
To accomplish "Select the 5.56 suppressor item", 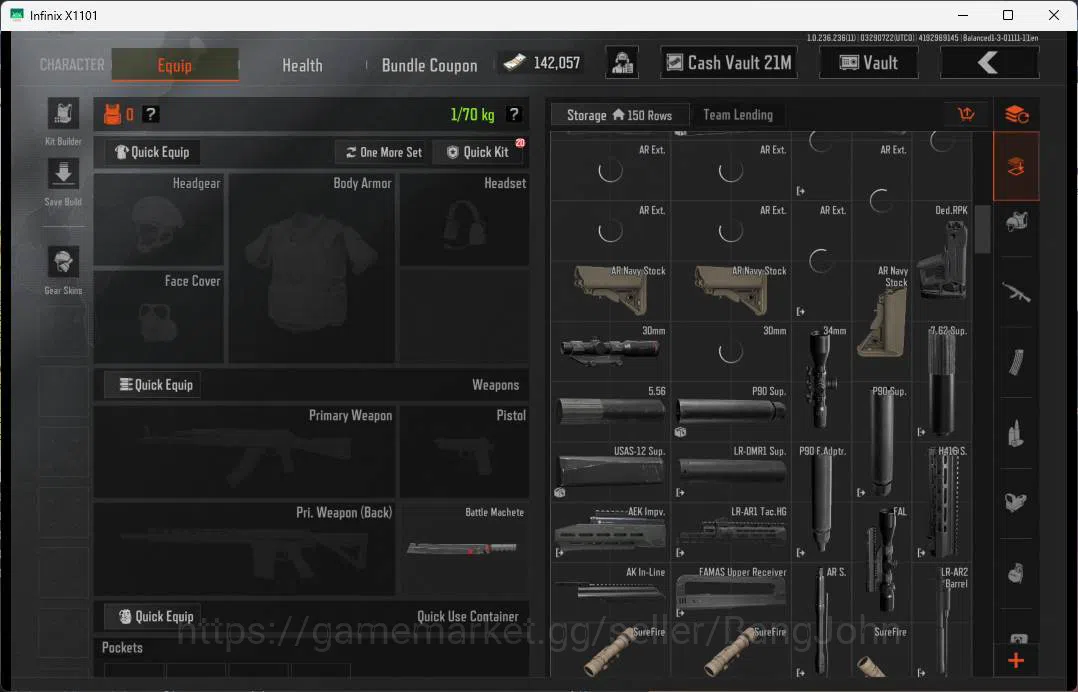I will pos(610,410).
